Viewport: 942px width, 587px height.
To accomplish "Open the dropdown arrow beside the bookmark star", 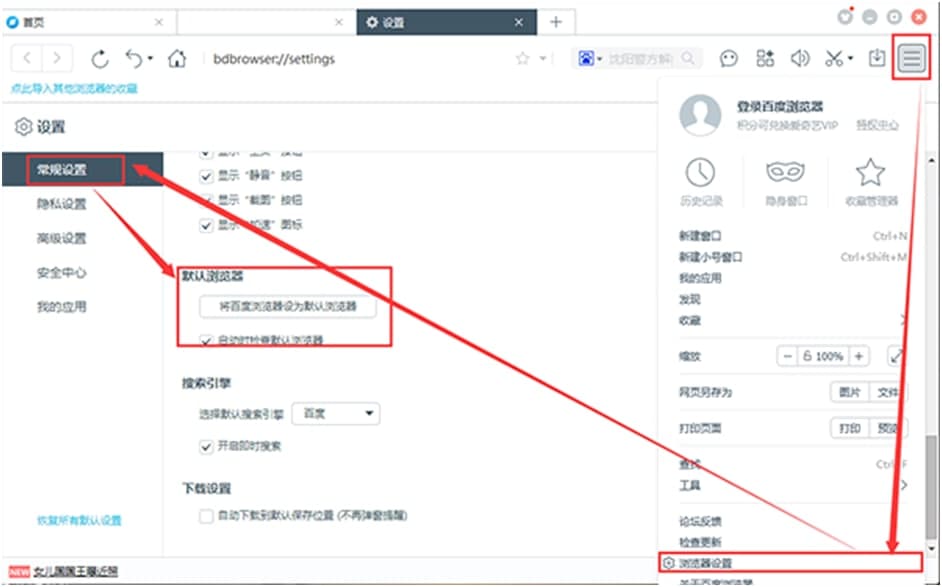I will tap(542, 59).
